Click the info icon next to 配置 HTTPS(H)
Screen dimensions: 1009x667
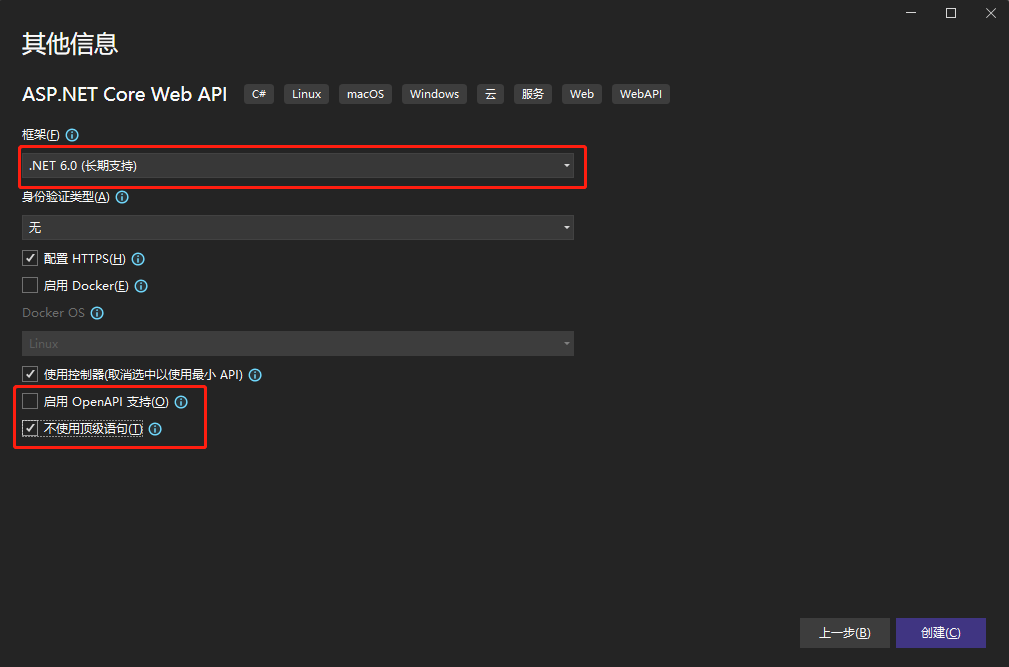(x=138, y=259)
